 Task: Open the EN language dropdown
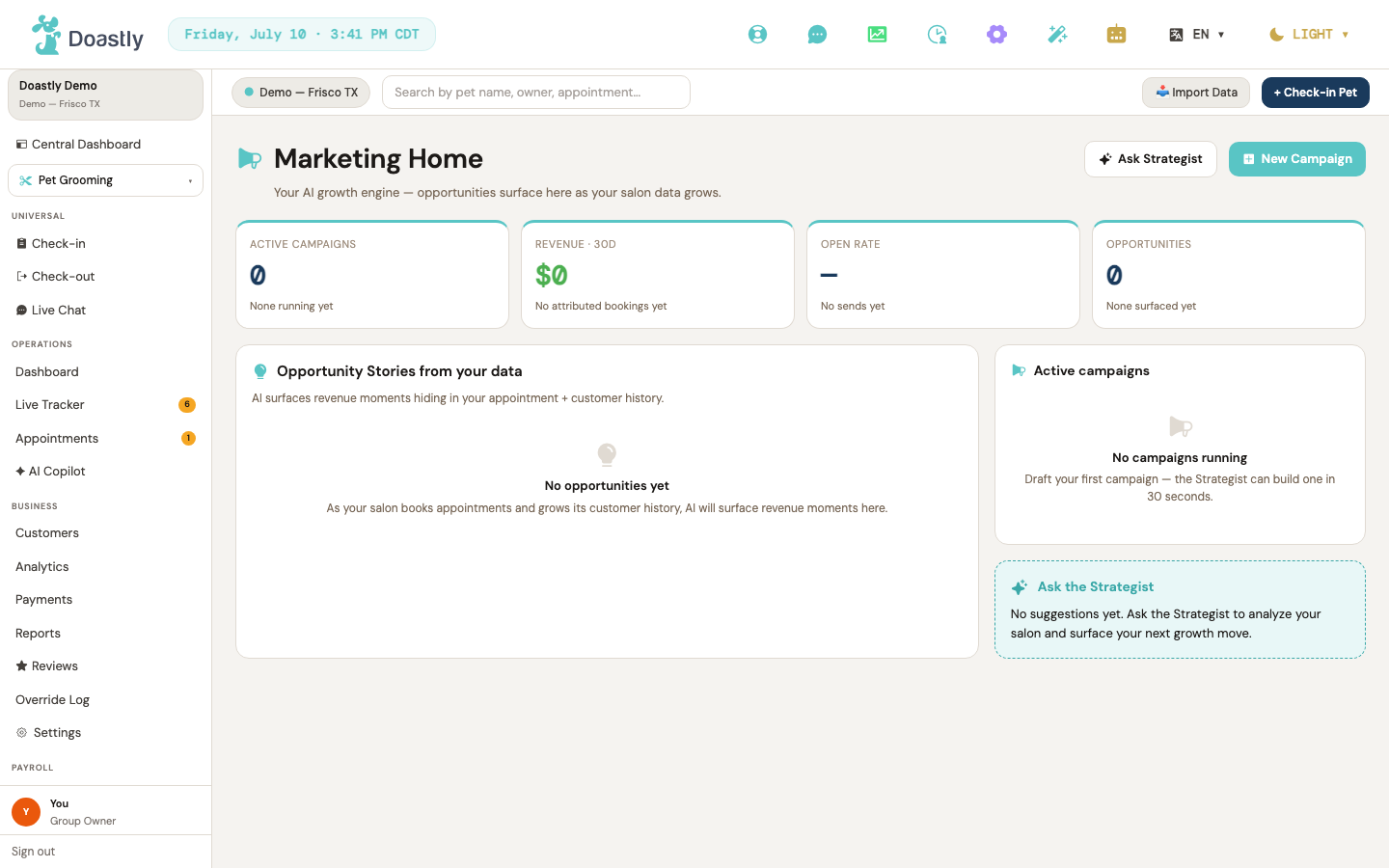(1197, 35)
